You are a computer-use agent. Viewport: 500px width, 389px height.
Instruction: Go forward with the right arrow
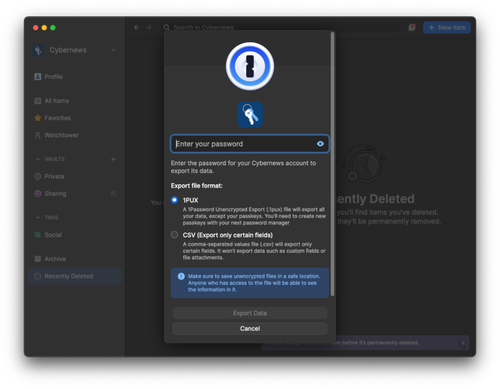tap(149, 27)
